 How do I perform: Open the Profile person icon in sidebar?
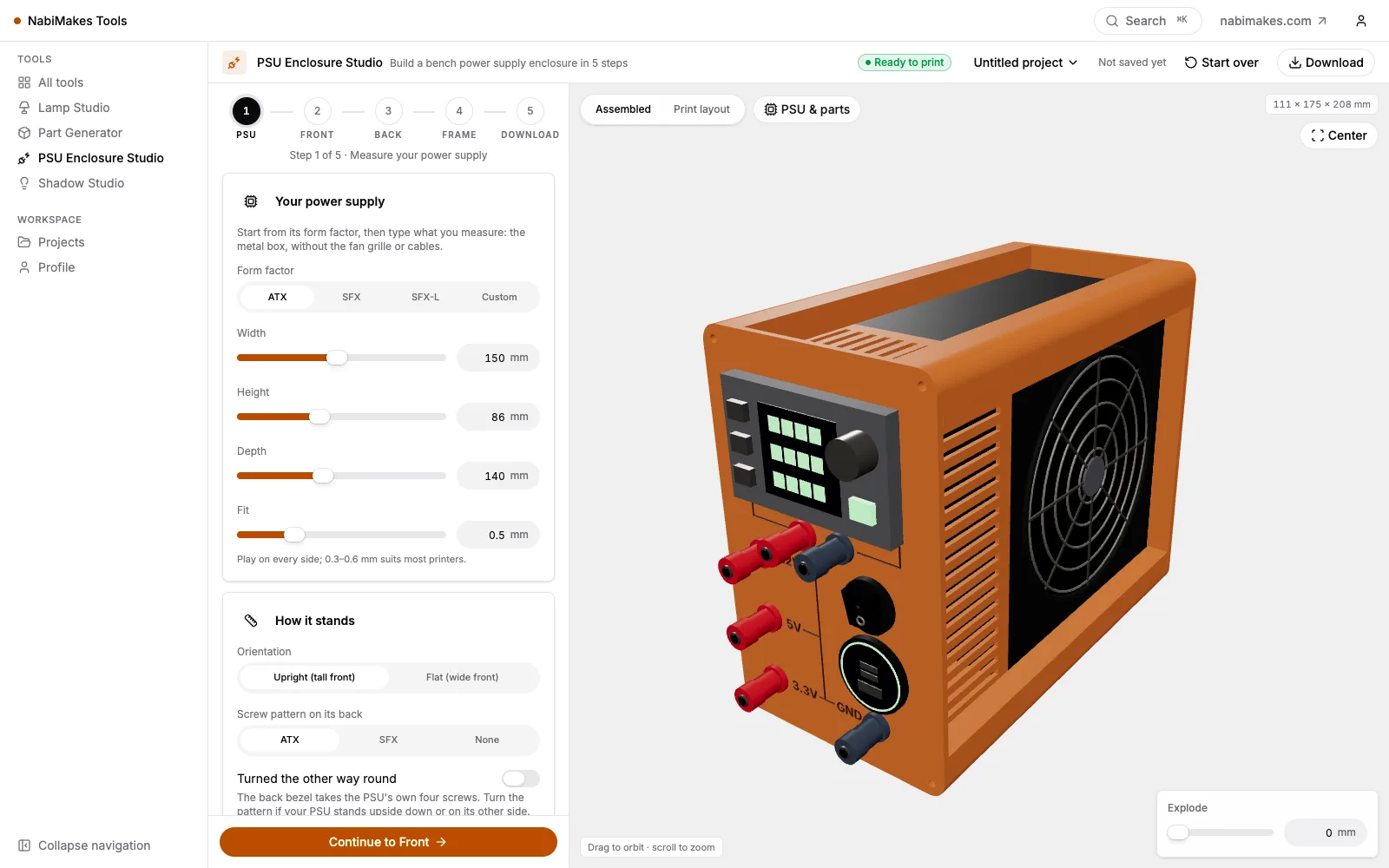click(24, 267)
